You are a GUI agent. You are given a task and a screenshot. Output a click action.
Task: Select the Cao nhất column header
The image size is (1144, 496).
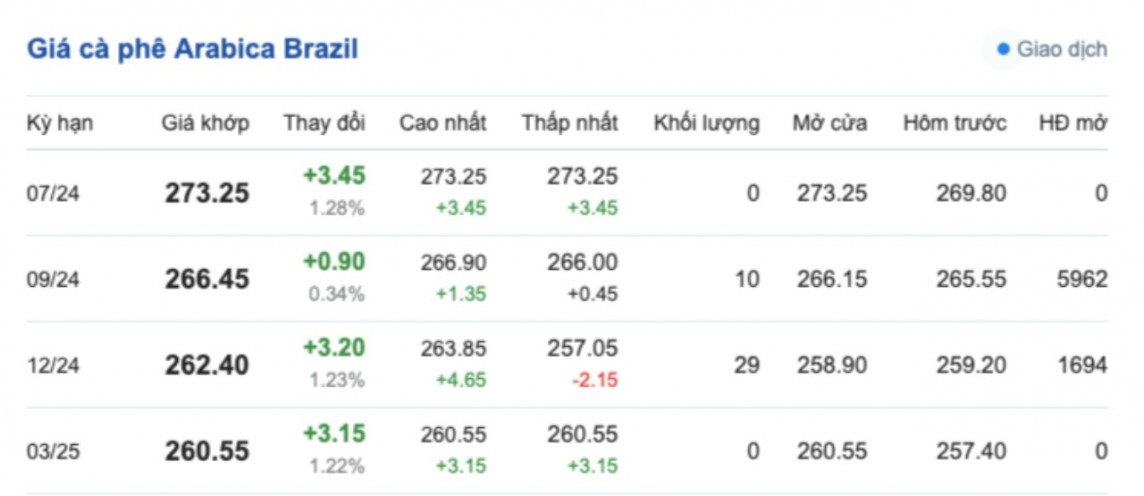click(442, 124)
